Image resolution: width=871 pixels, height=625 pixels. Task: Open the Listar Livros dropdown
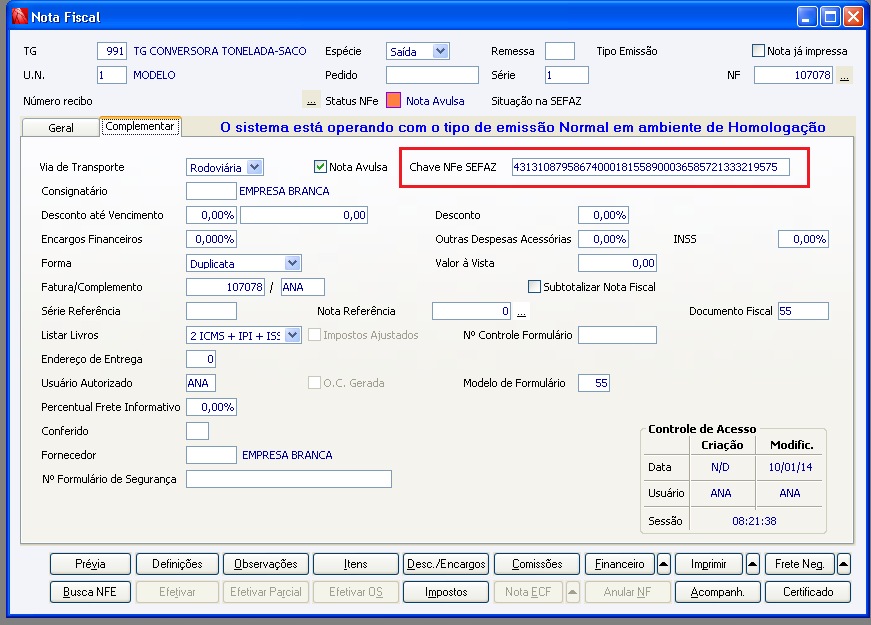coord(292,335)
